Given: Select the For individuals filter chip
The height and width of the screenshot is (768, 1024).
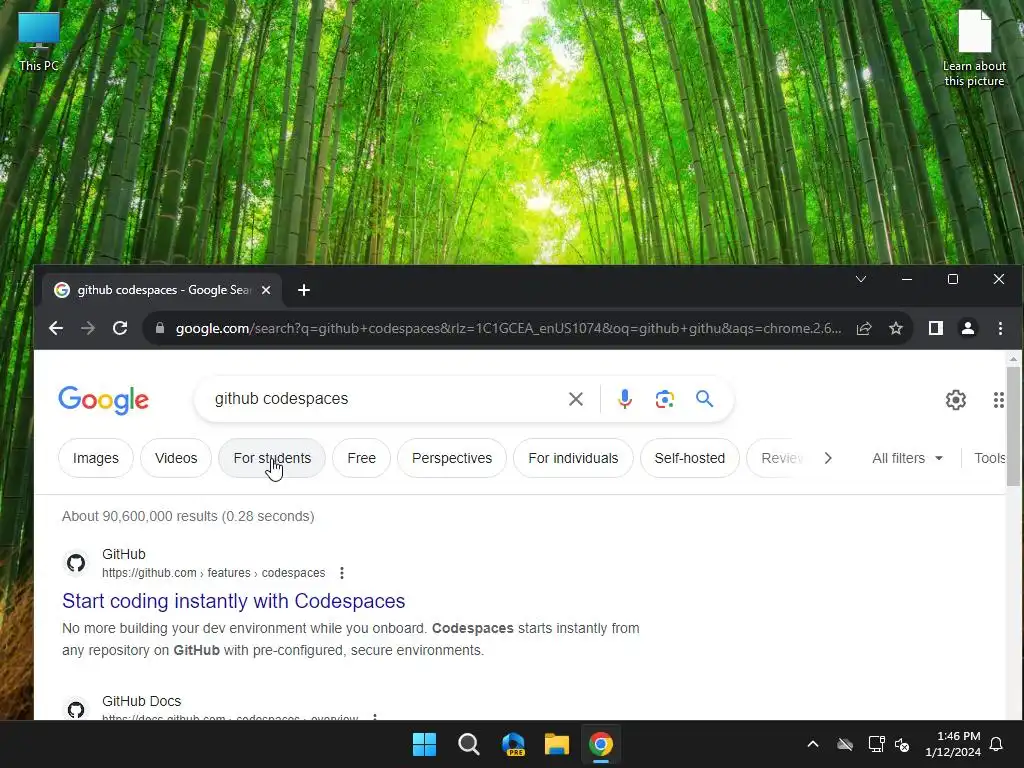Looking at the screenshot, I should [573, 458].
